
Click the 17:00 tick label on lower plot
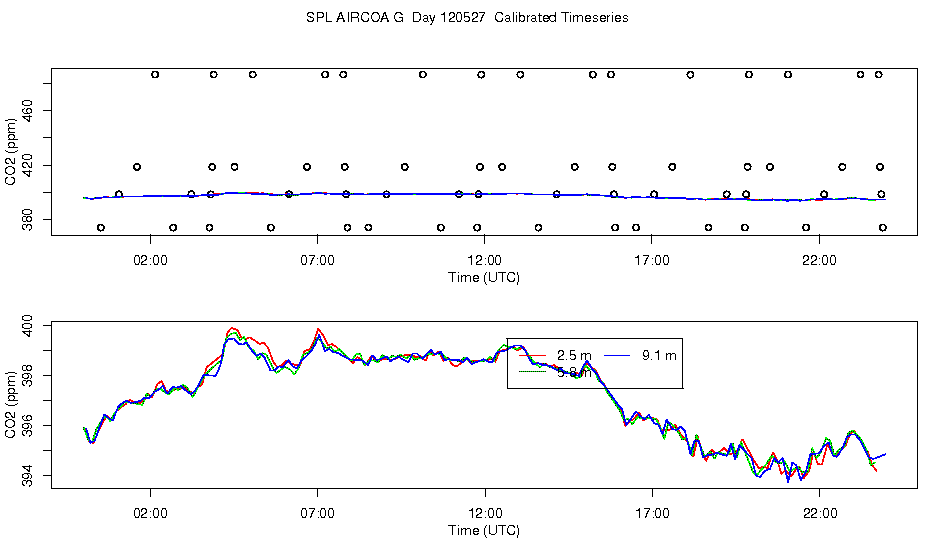[652, 513]
